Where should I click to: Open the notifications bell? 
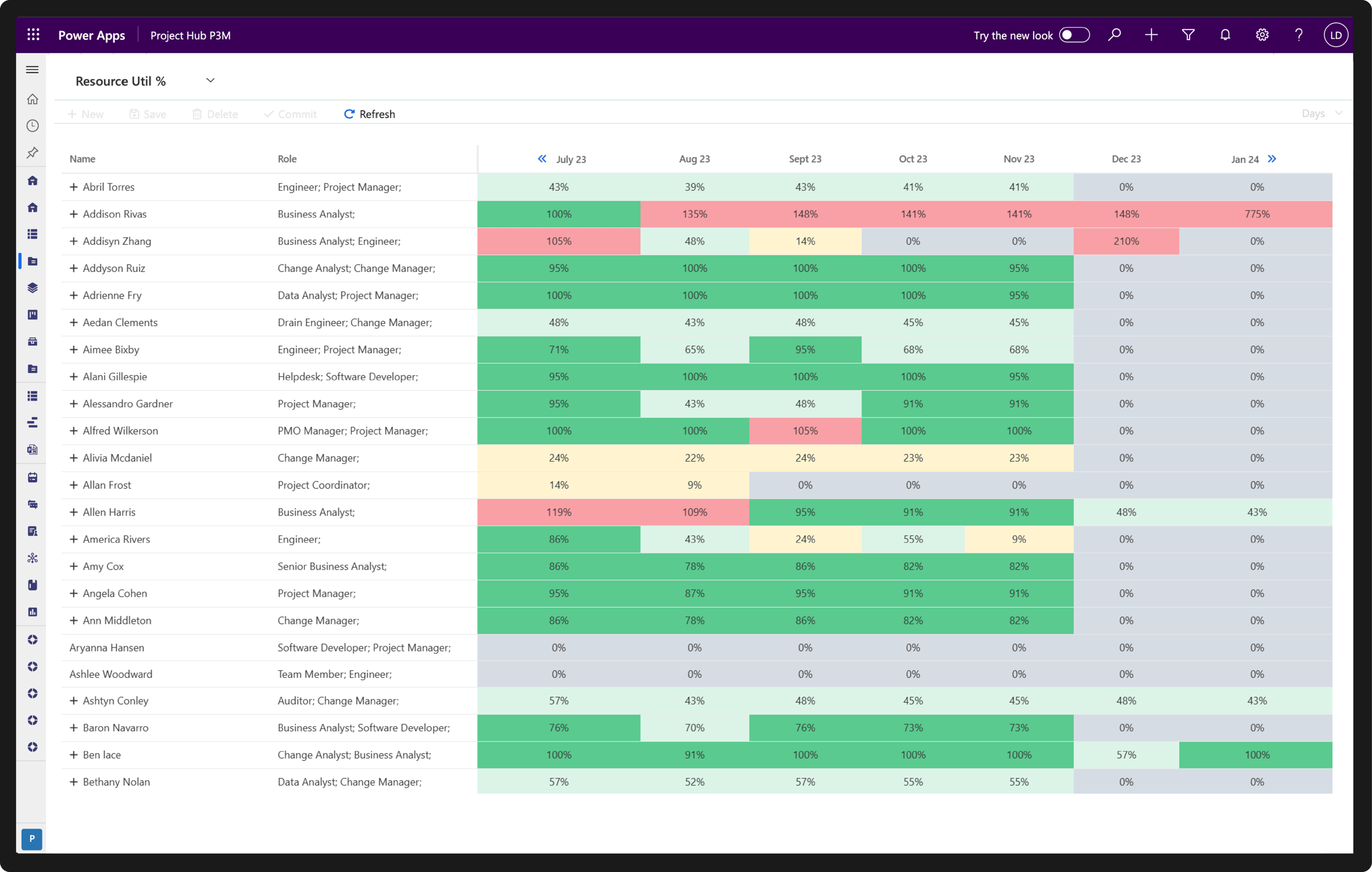click(1225, 35)
